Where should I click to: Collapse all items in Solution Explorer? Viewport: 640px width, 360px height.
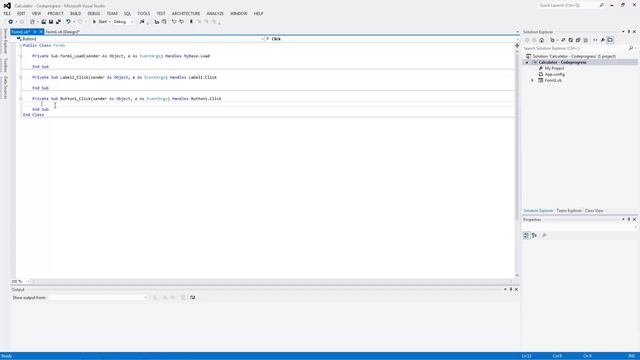click(578, 40)
